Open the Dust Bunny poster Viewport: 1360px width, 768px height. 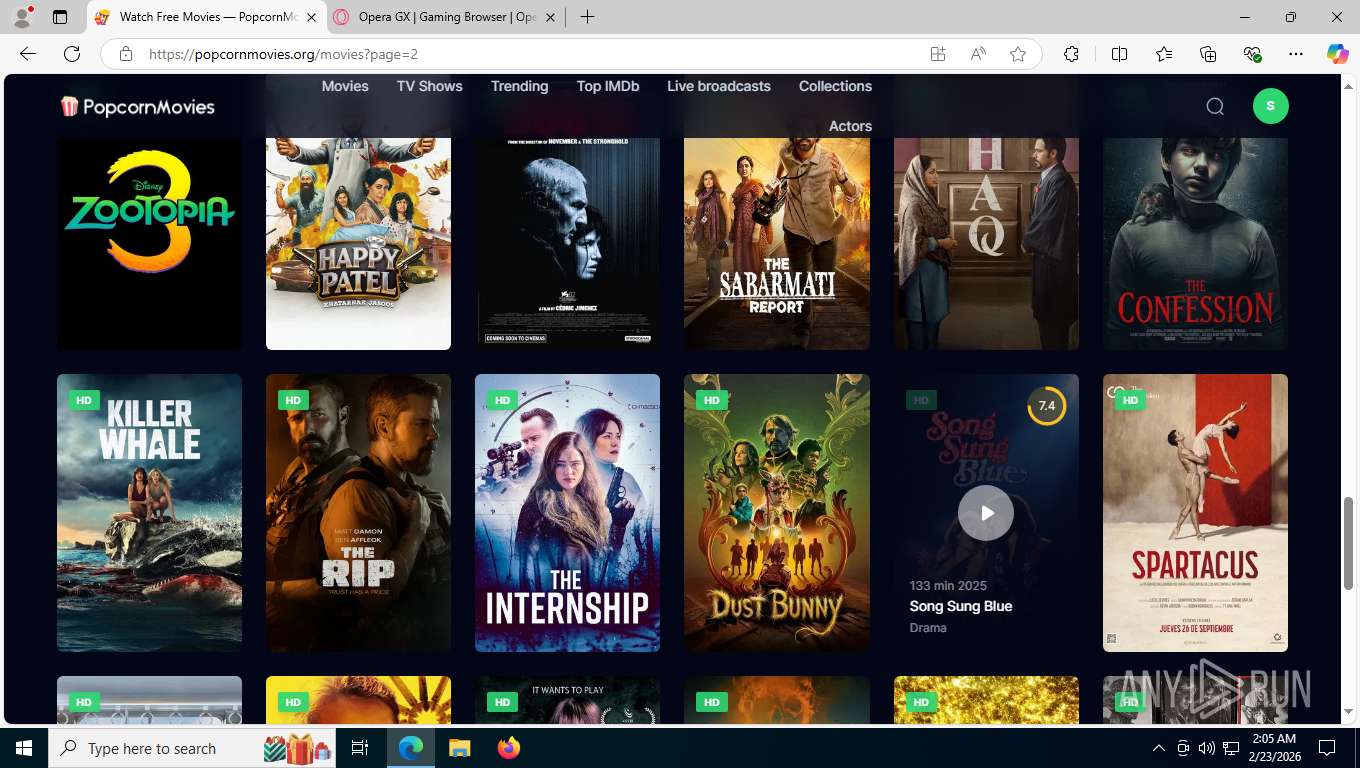click(x=777, y=513)
